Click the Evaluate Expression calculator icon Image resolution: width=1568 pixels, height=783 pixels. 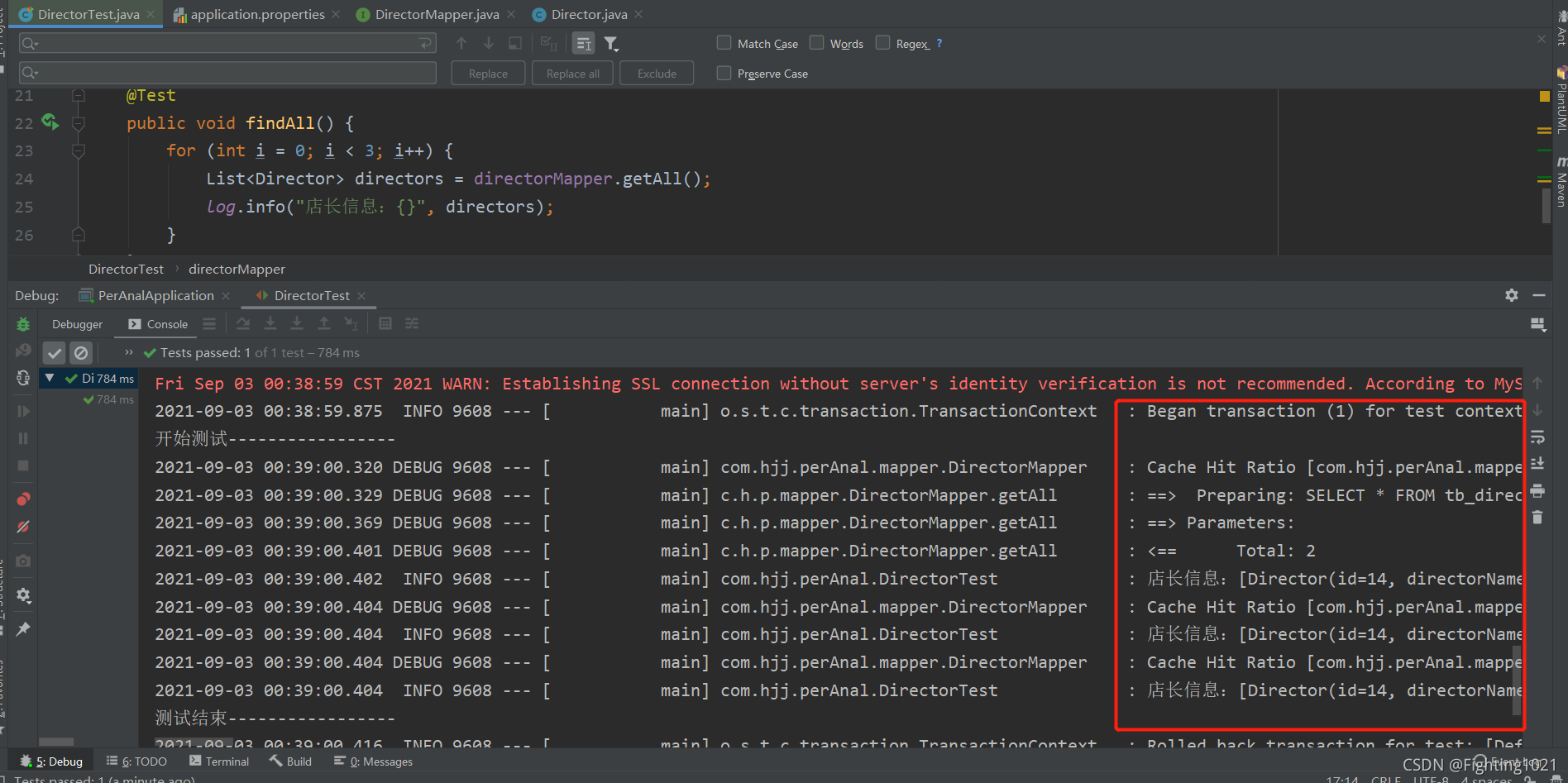pos(385,323)
